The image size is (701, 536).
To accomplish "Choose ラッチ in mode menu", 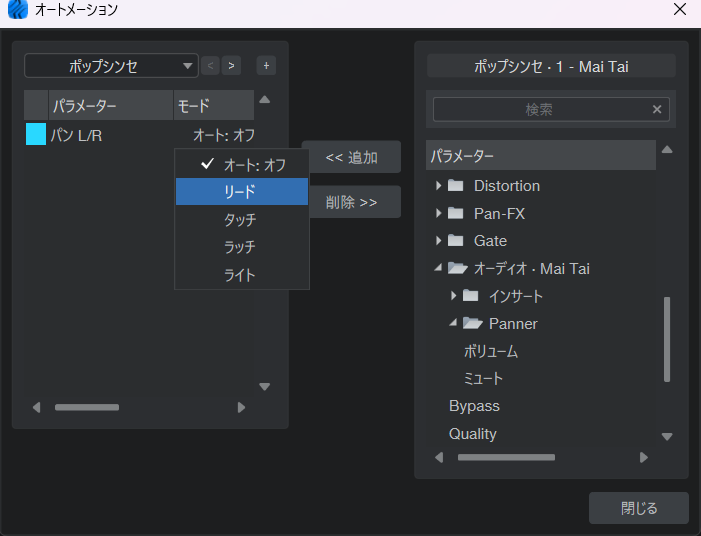I will tap(242, 247).
